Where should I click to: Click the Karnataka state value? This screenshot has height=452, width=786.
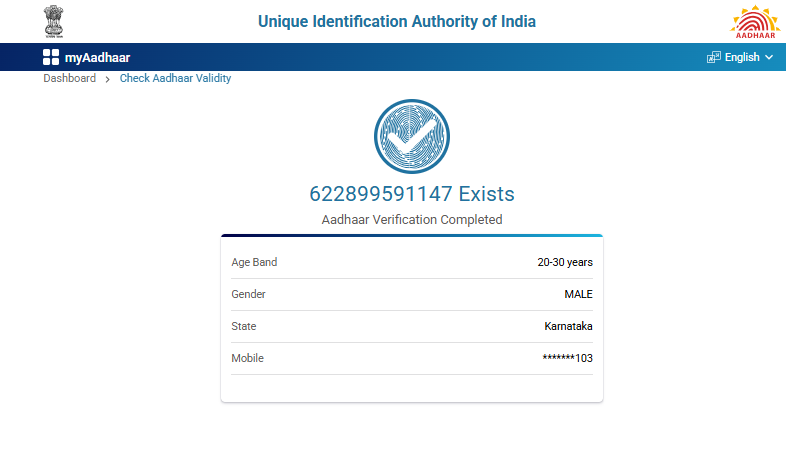[568, 326]
